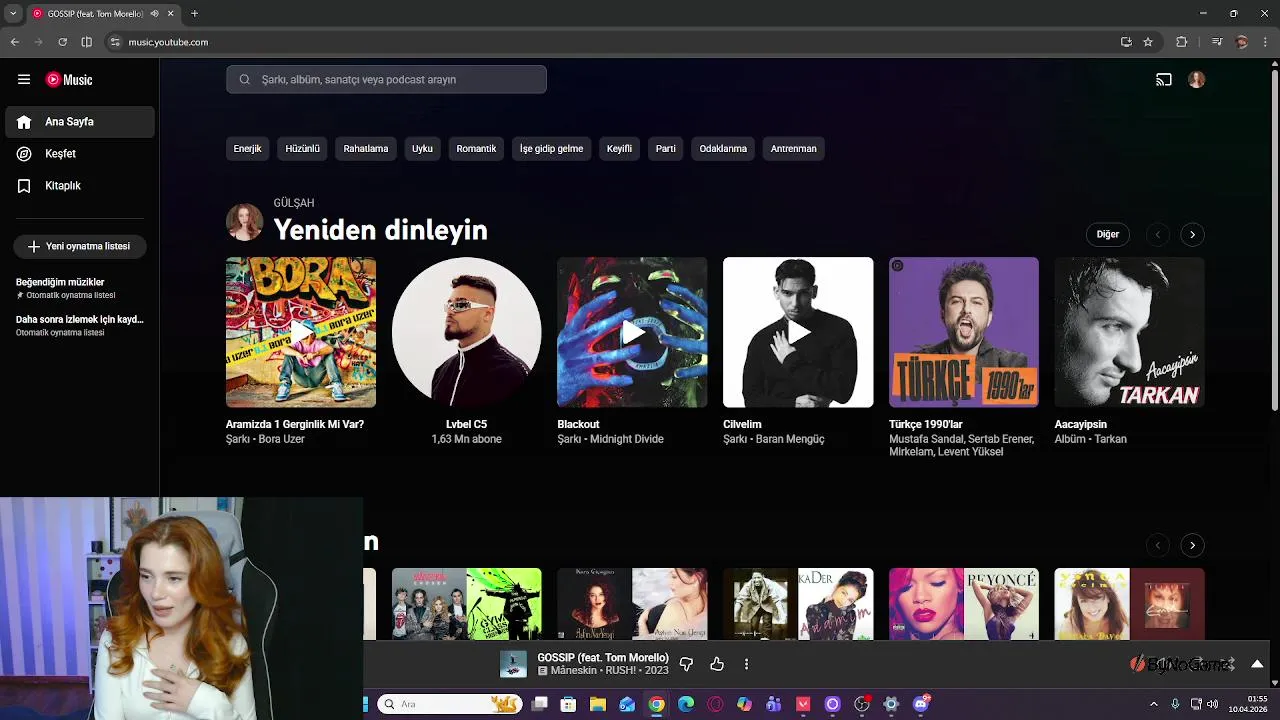Select the Enerjik mood chip
This screenshot has width=1280, height=720.
(247, 148)
